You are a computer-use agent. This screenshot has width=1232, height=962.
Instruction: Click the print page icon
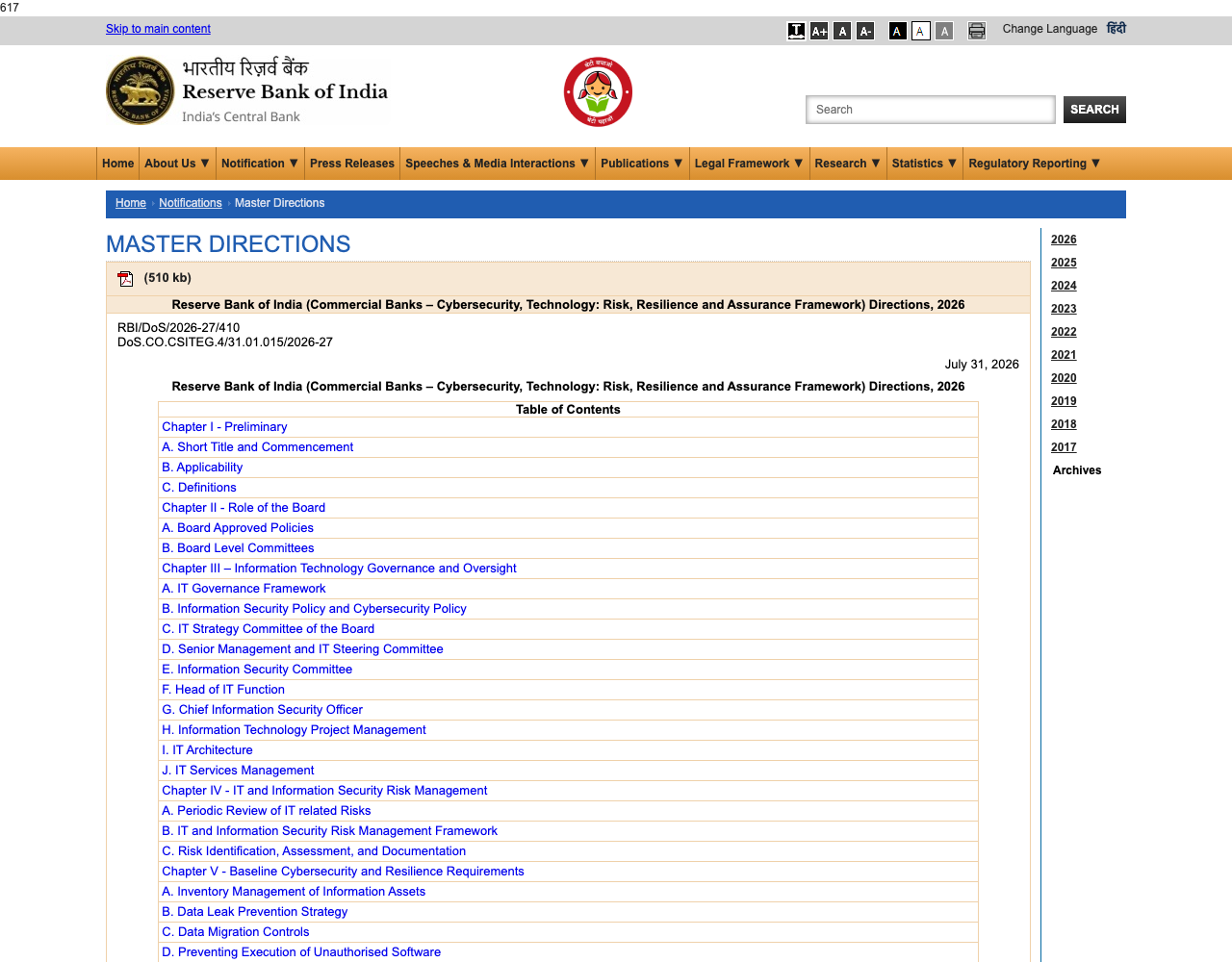tap(977, 31)
